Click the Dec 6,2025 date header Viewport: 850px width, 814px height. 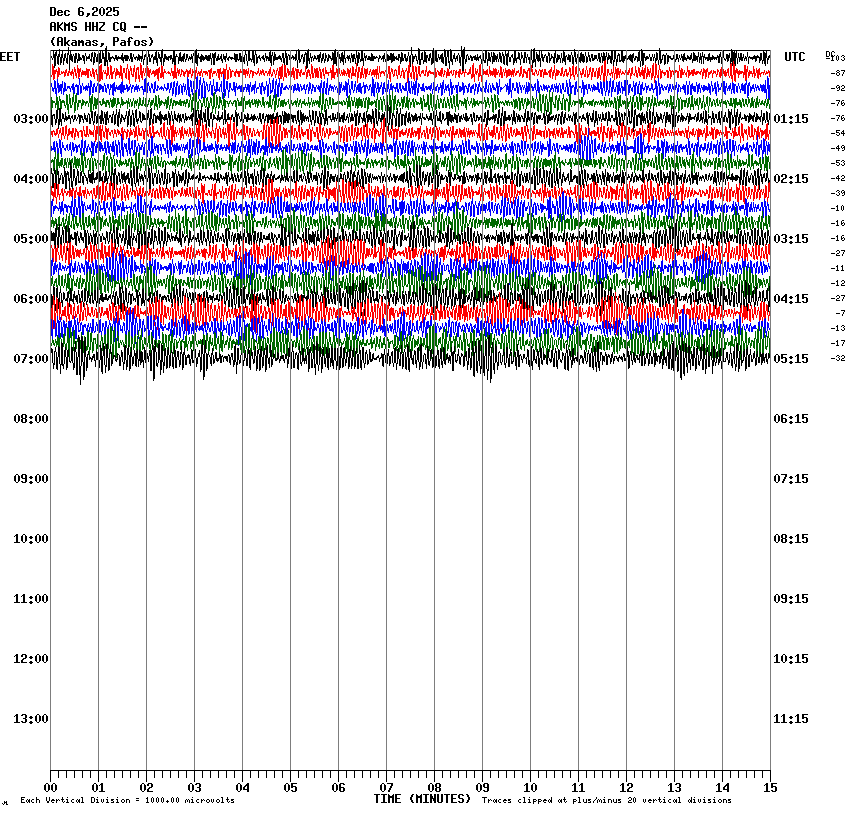pos(84,12)
